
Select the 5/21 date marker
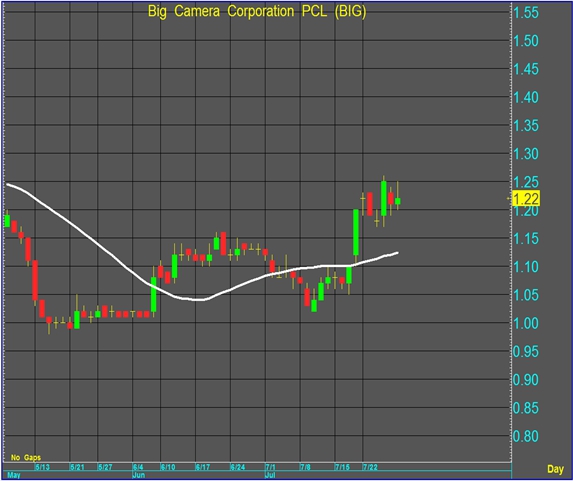click(x=77, y=467)
